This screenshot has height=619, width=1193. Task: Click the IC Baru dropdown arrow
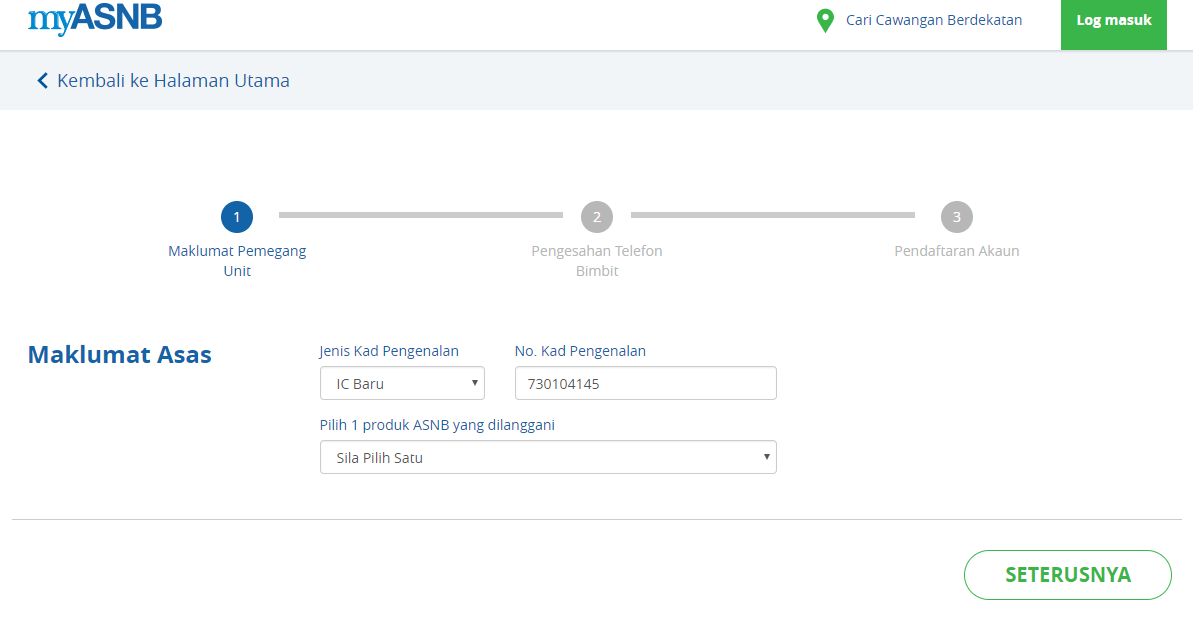pyautogui.click(x=474, y=383)
